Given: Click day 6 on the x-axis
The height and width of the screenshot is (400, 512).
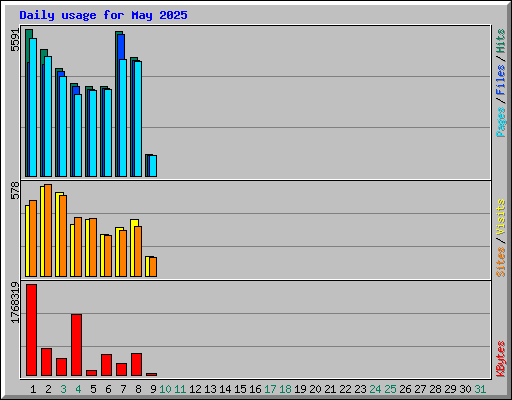Looking at the screenshot, I should point(108,389).
